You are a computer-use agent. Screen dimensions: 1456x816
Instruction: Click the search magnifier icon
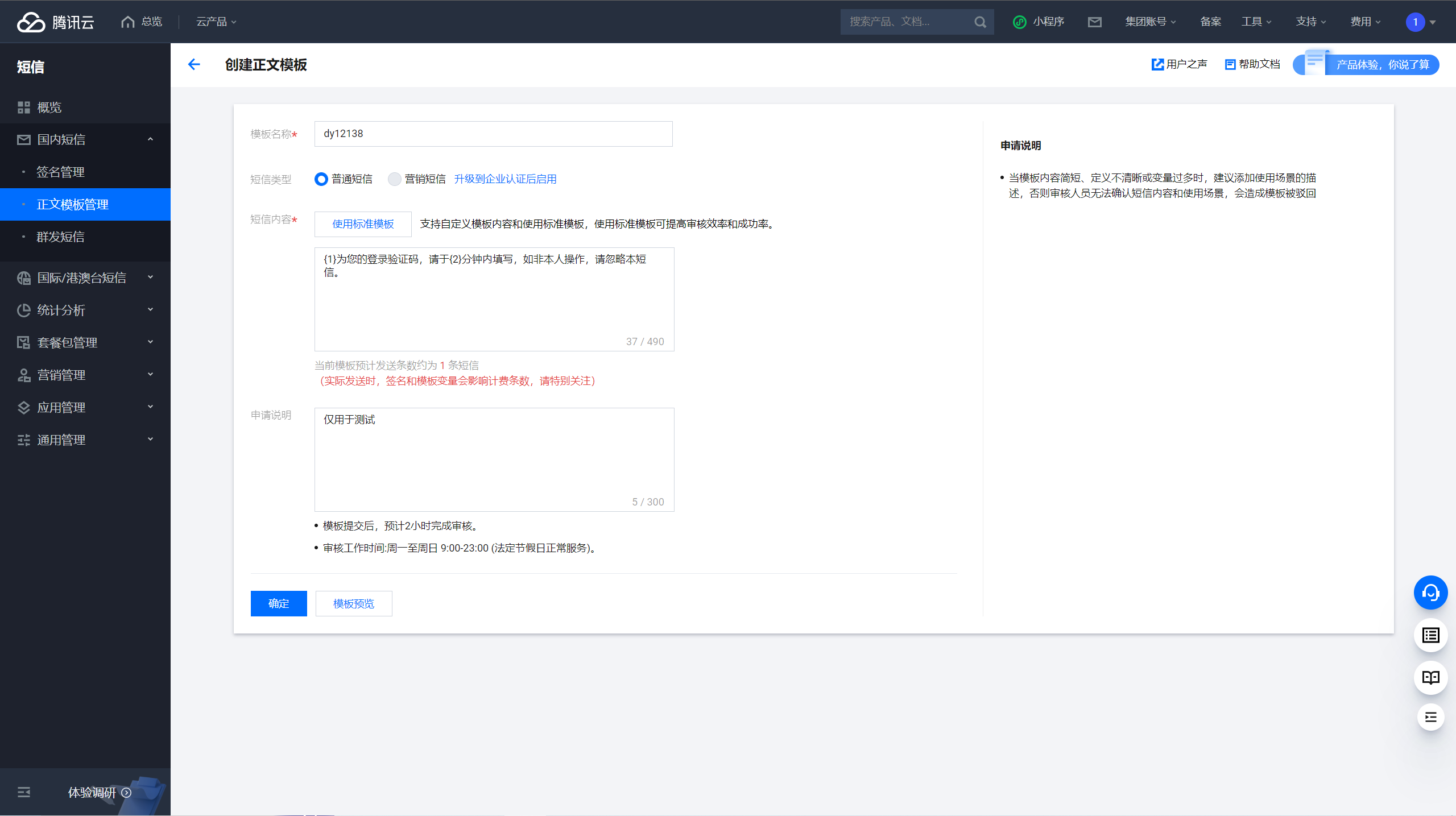(980, 22)
